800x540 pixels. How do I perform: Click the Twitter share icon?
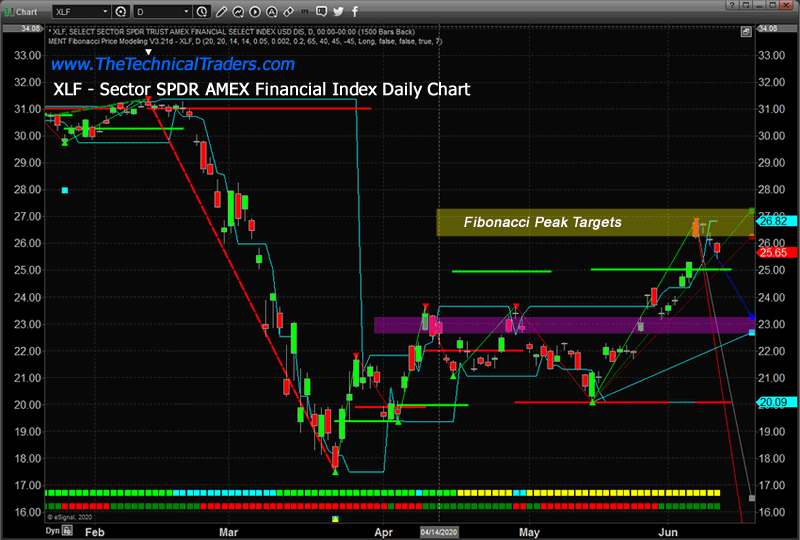338,12
